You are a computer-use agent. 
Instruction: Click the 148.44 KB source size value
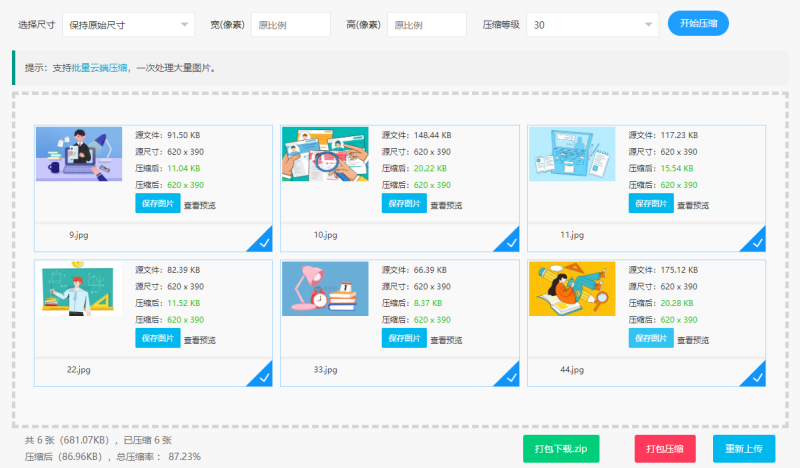(x=433, y=135)
